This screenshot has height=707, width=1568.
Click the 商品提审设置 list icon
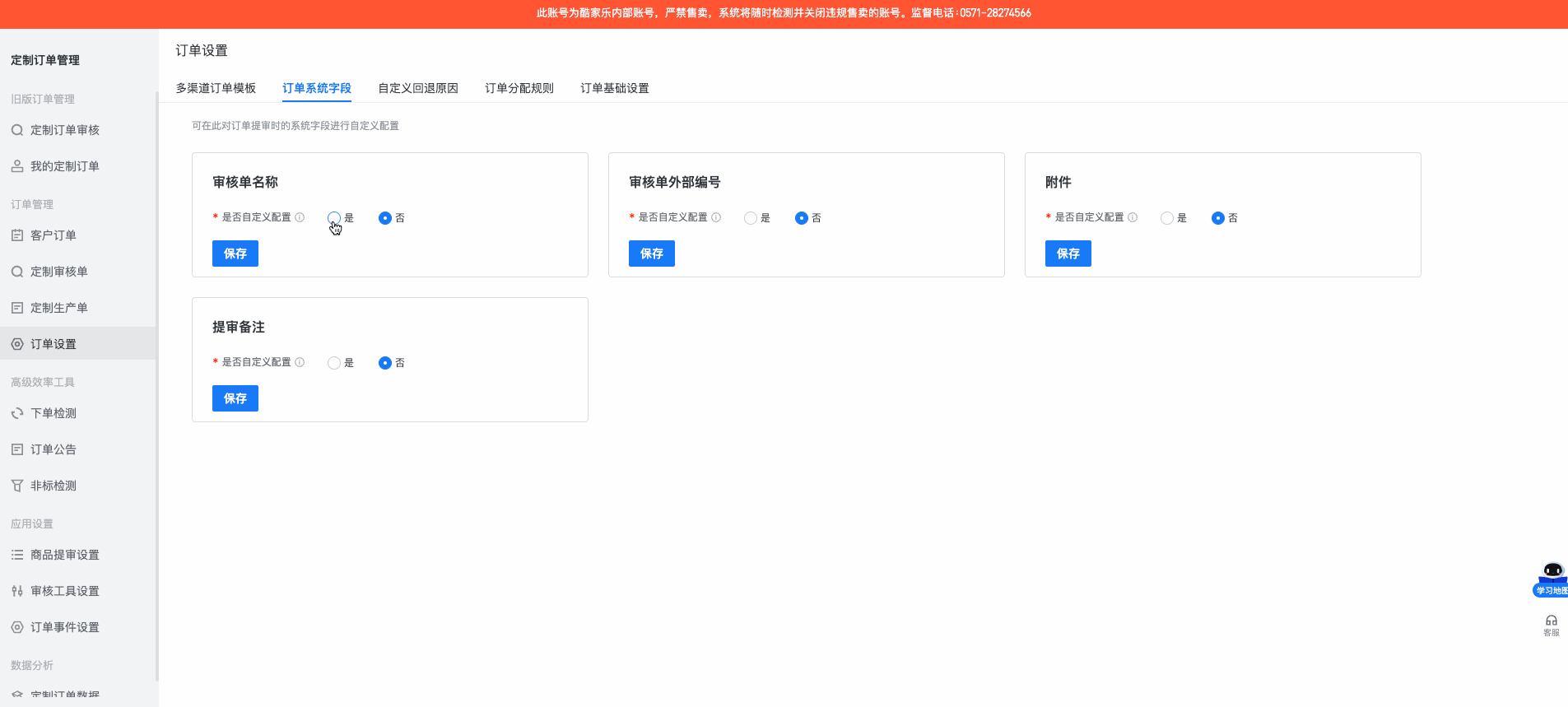16,555
